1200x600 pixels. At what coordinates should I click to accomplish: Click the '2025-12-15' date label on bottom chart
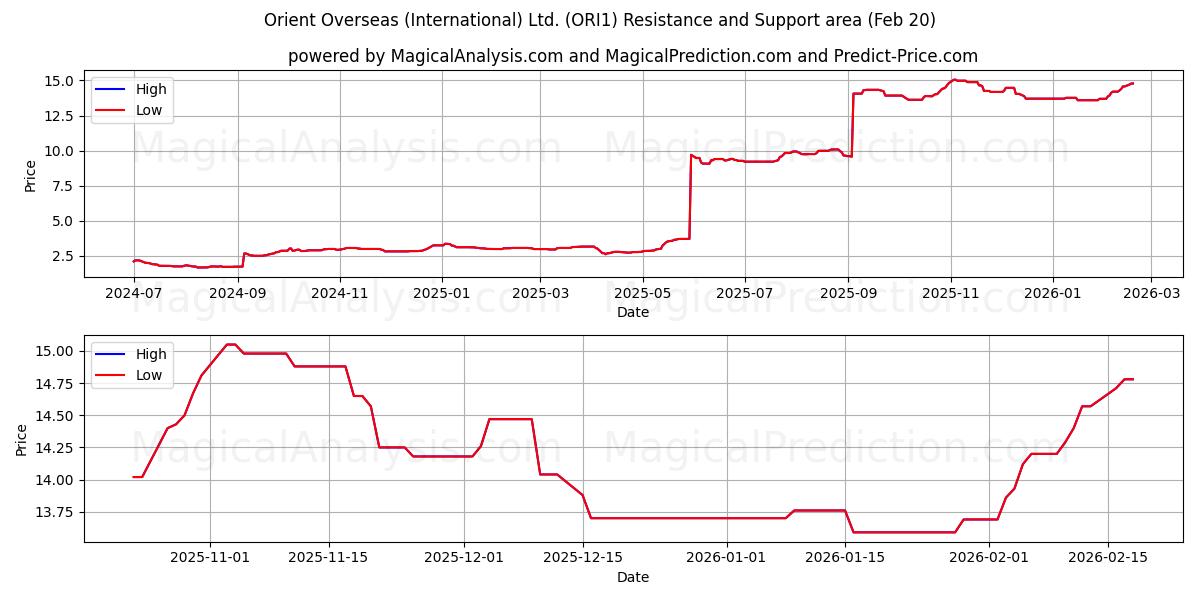point(583,559)
